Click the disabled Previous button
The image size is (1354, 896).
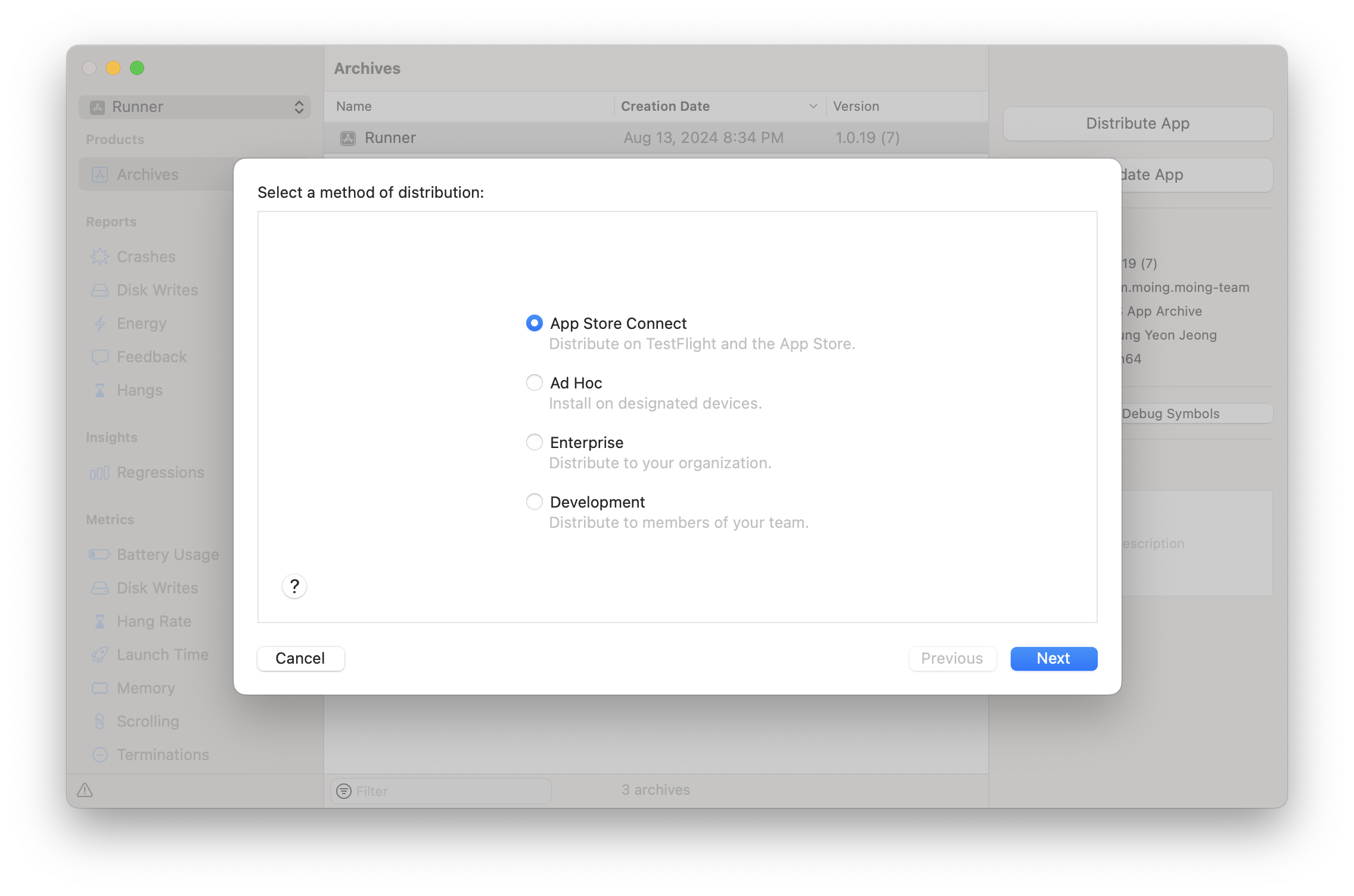point(952,658)
